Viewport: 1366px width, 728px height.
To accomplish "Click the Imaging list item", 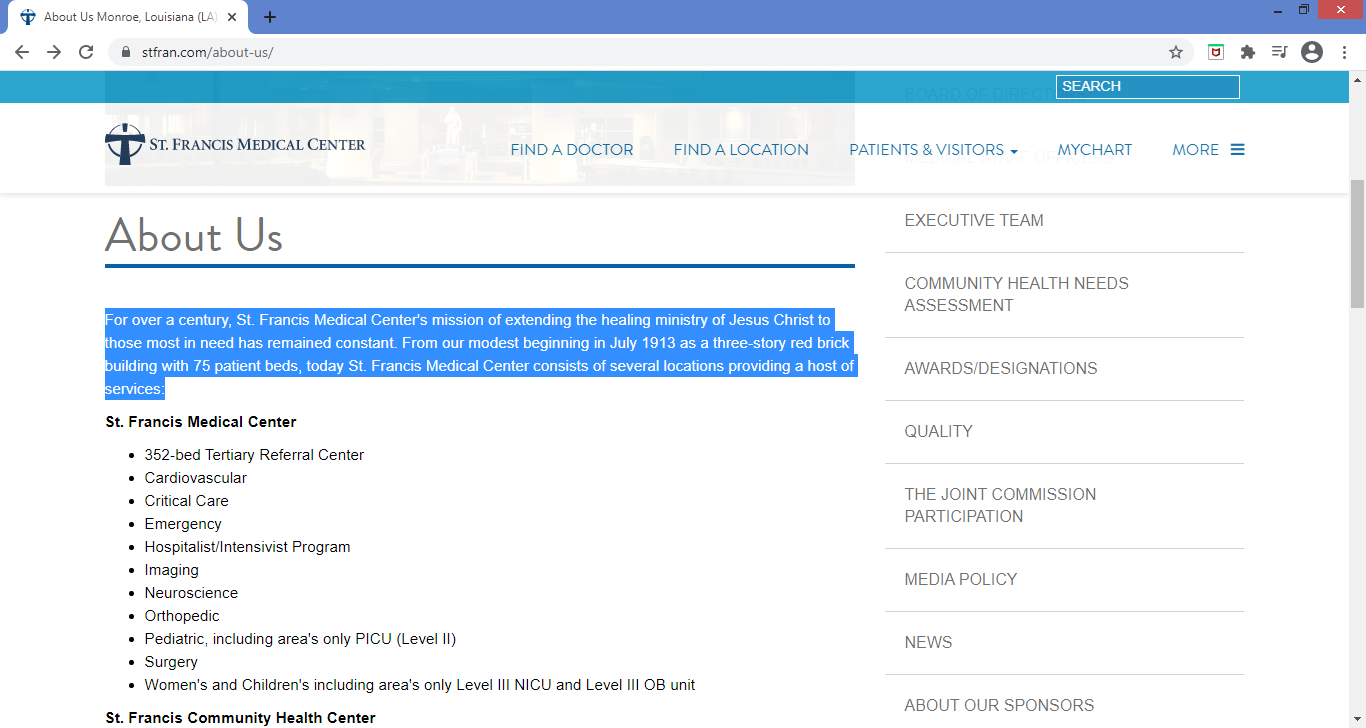I will [x=171, y=570].
